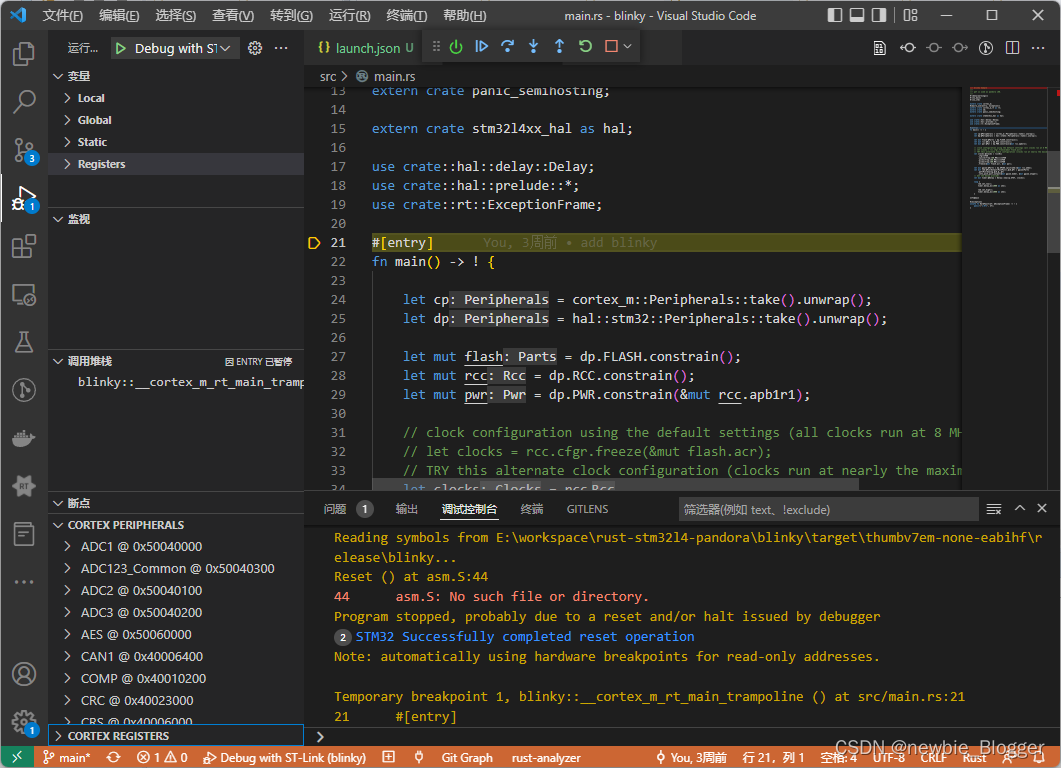Open Customize Layout icon in title bar
Image resolution: width=1061 pixels, height=768 pixels.
(x=911, y=15)
